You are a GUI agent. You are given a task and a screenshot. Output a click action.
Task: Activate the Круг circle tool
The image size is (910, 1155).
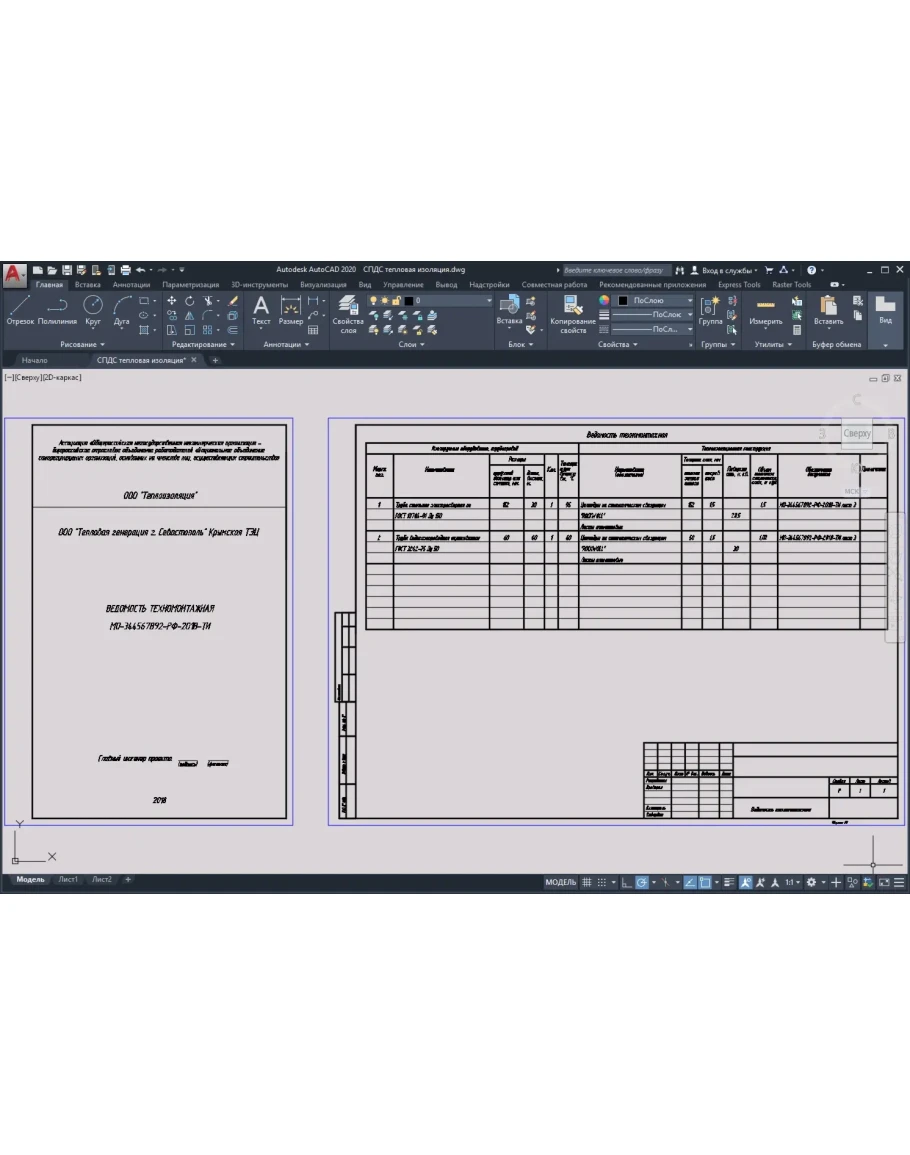tap(93, 310)
